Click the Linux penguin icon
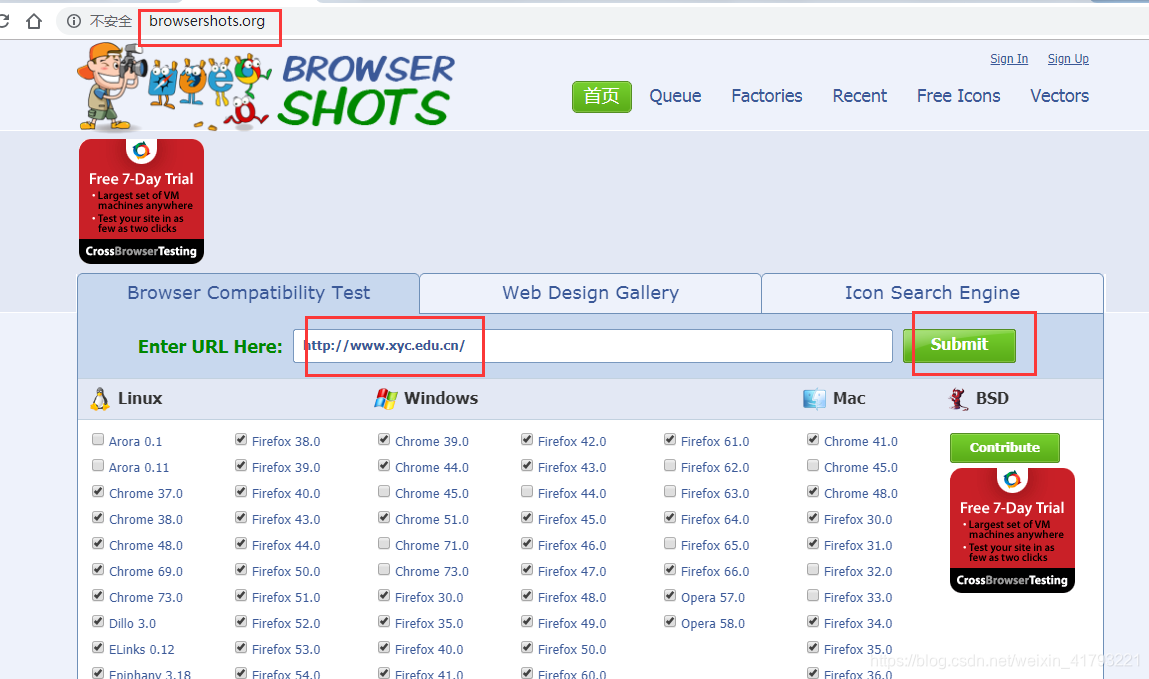Screen dimensions: 1149x679 (100, 398)
